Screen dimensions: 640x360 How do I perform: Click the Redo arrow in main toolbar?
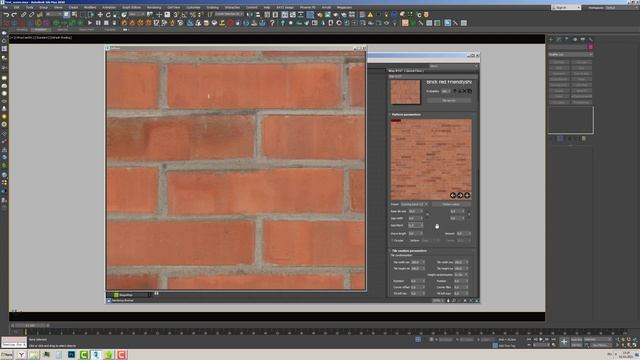click(14, 15)
